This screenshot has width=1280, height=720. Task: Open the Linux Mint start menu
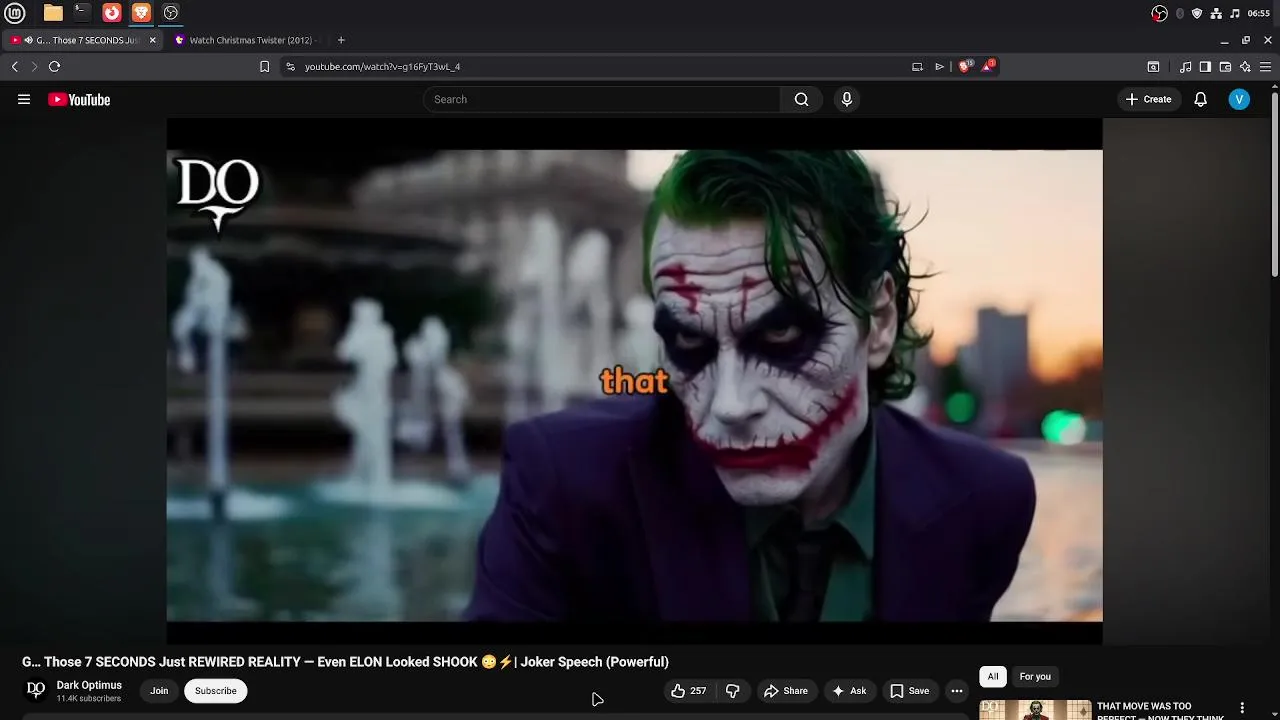tap(15, 13)
